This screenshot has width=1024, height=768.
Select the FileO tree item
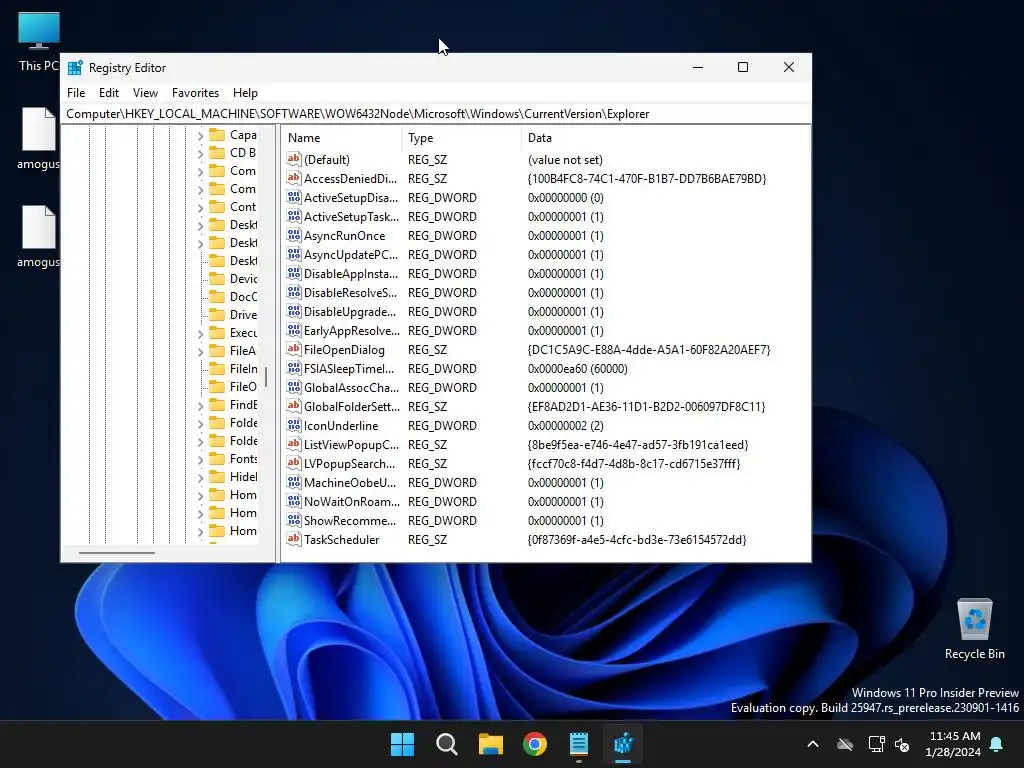[243, 387]
